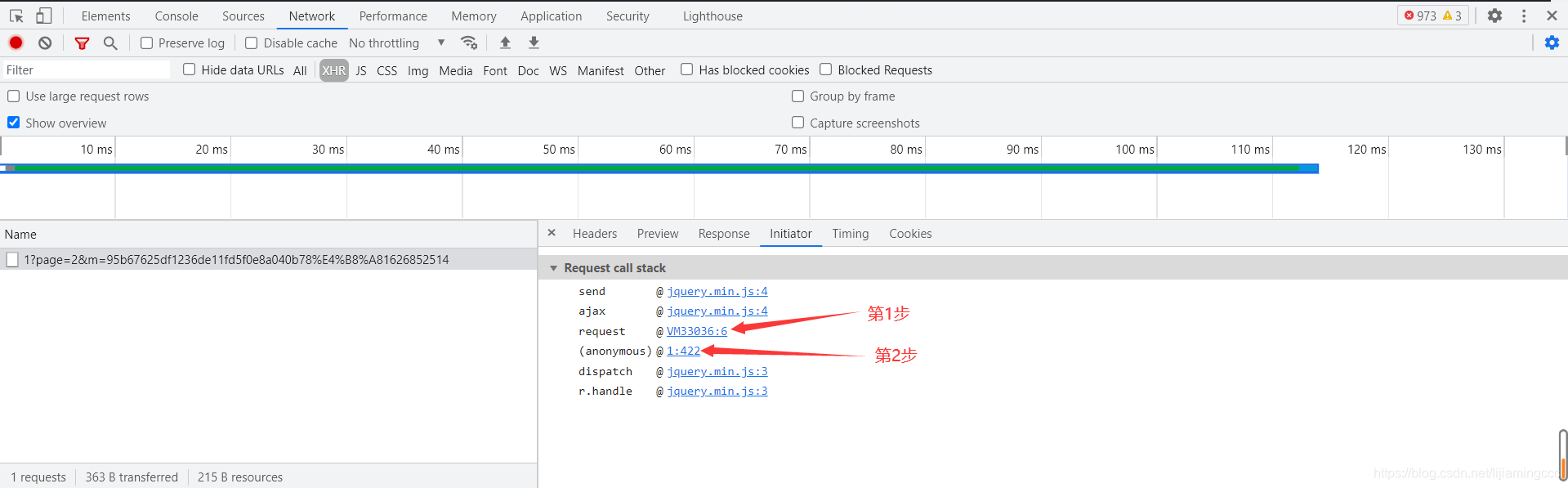Filter requests by Doc
The image size is (1568, 488).
pyautogui.click(x=528, y=70)
